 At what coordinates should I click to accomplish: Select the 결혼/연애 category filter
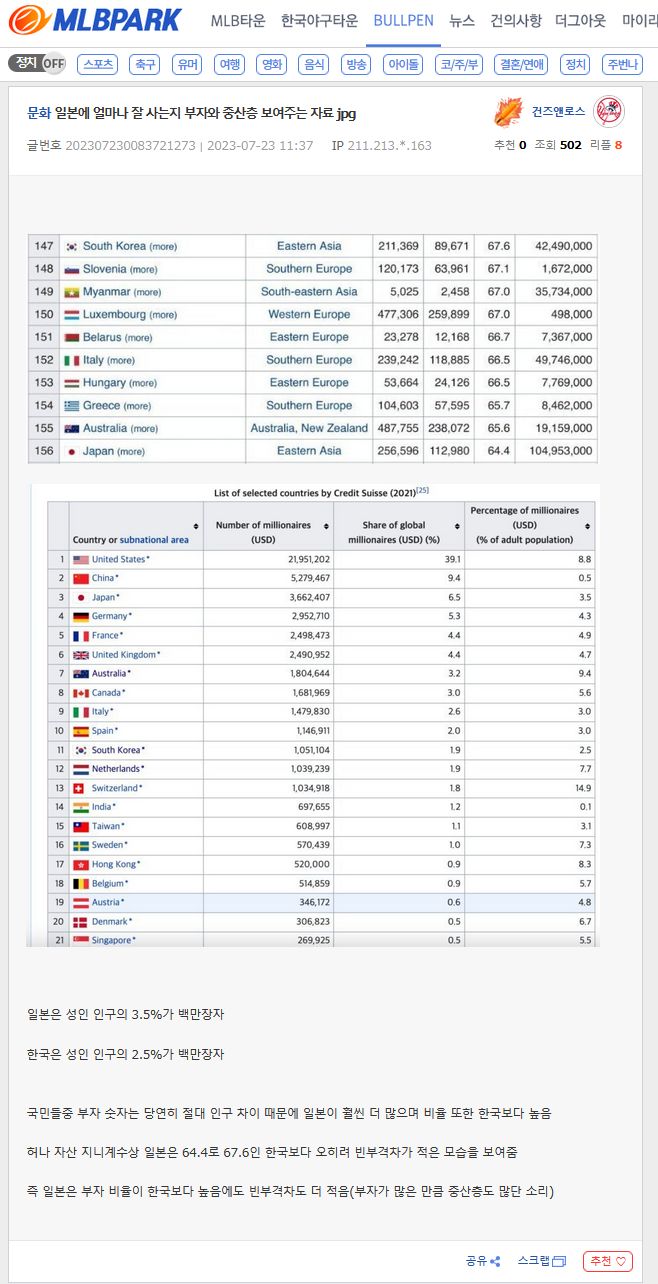point(521,65)
